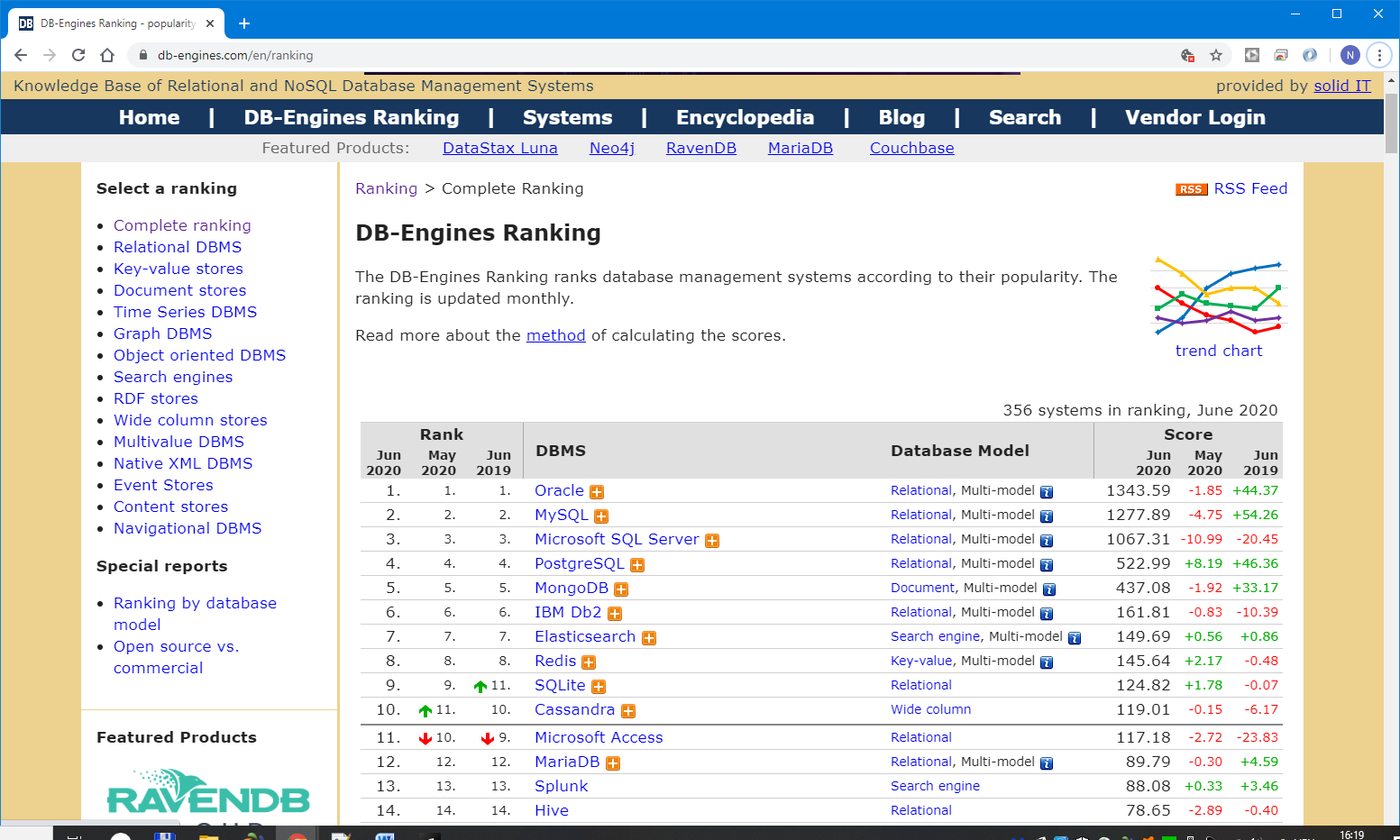1400x840 pixels.
Task: Click the text '356 systems in ranking, June 2020'
Action: tap(1140, 410)
